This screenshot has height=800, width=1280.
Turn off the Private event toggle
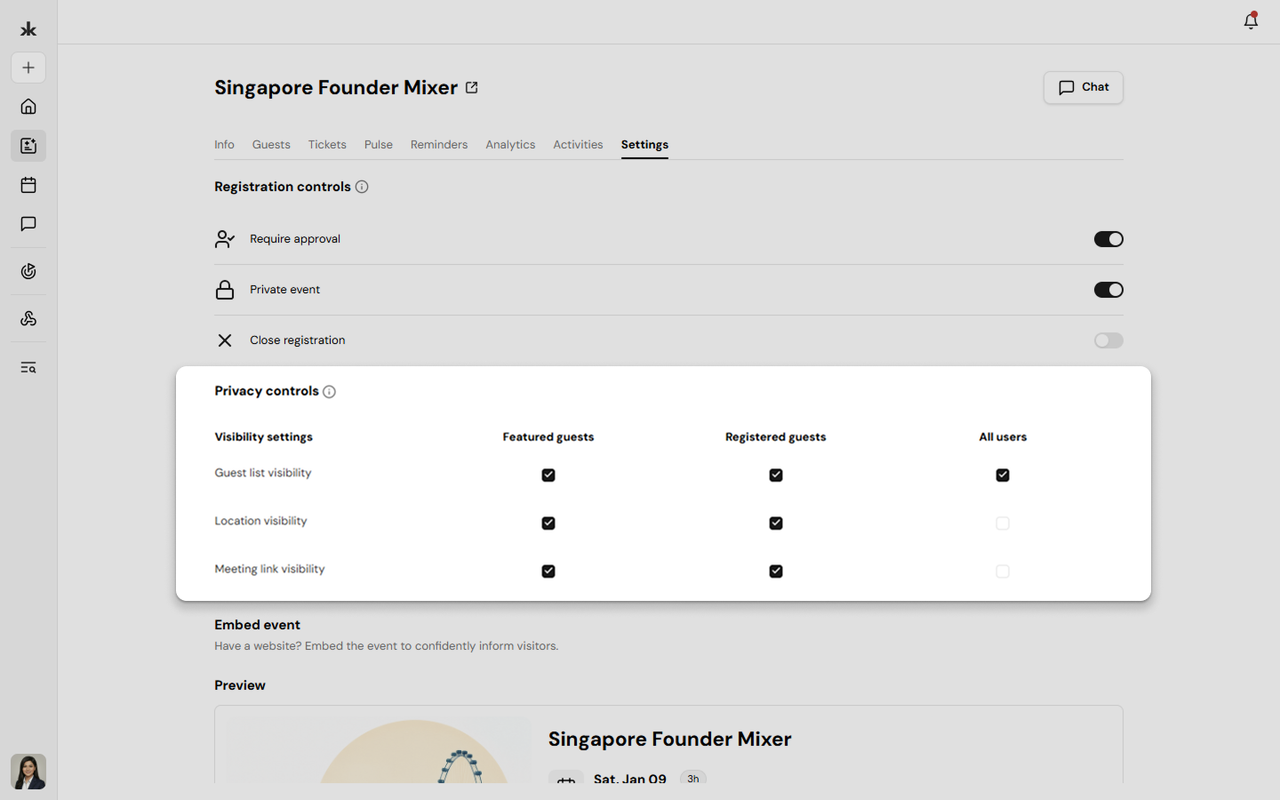1108,290
